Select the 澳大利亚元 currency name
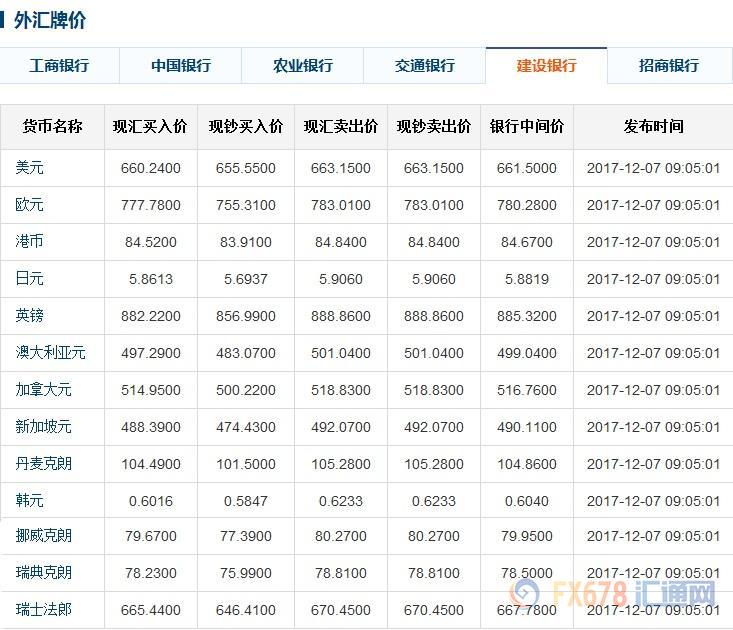This screenshot has height=630, width=733. (x=50, y=352)
